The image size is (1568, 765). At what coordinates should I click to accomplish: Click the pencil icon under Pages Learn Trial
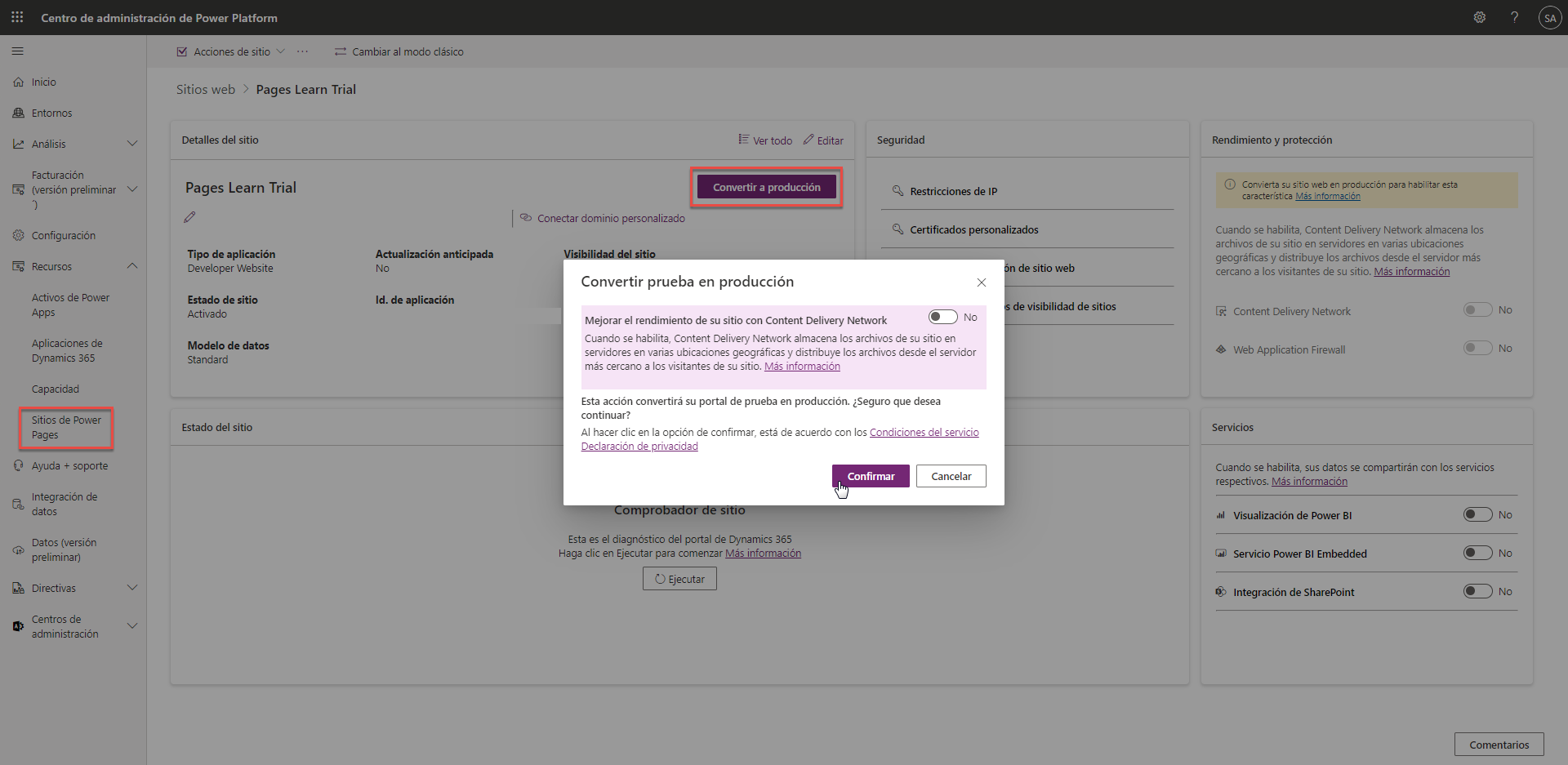pyautogui.click(x=189, y=217)
